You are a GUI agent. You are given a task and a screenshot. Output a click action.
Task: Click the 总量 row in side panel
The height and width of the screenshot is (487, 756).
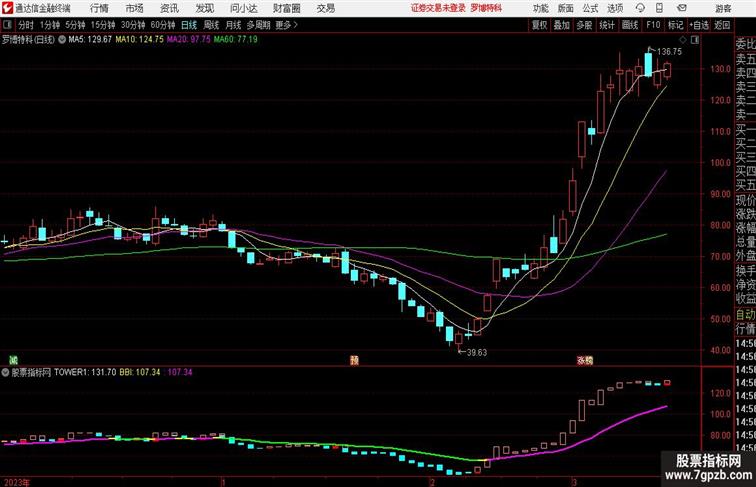745,242
